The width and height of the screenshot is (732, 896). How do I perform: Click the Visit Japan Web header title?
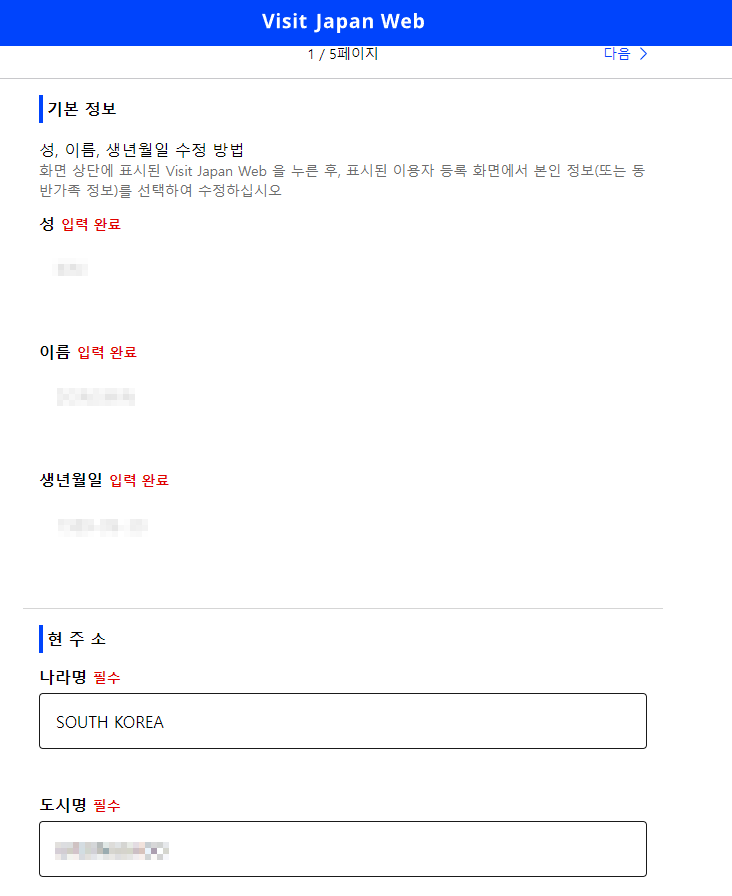[x=343, y=21]
